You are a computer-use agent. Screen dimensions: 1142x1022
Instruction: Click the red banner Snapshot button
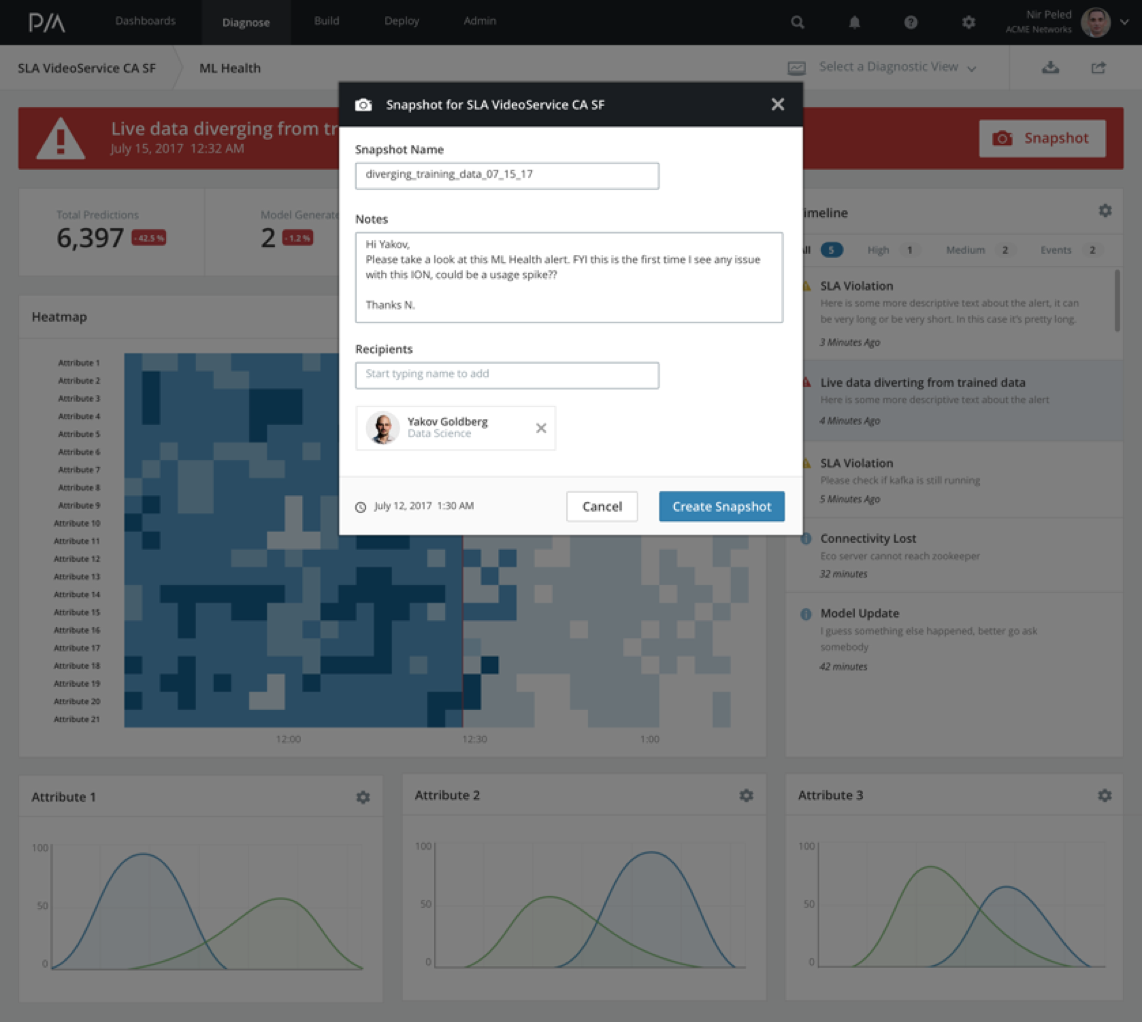(x=1041, y=138)
